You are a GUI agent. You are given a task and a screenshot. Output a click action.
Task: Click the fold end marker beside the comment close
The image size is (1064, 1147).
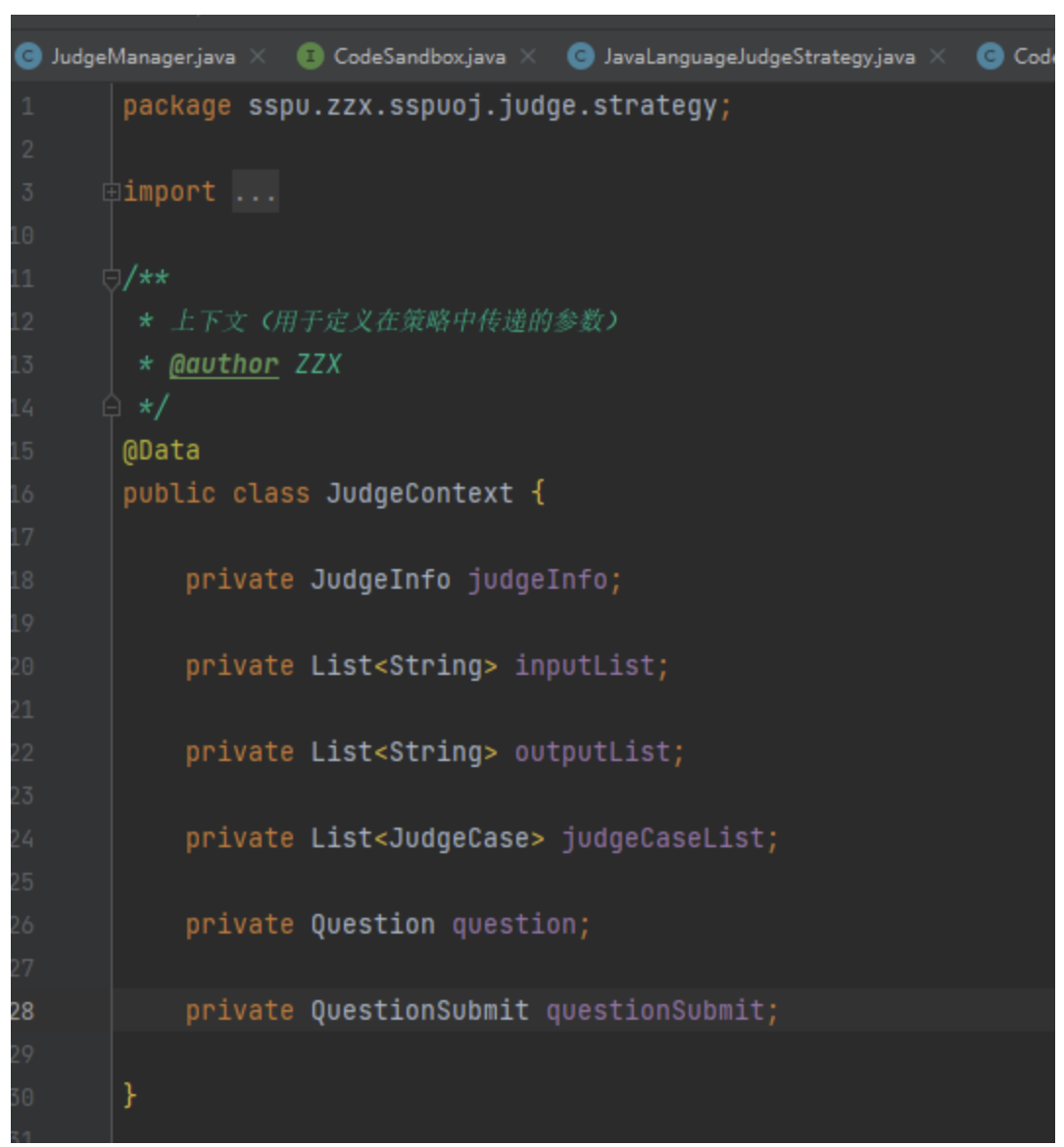pos(111,406)
